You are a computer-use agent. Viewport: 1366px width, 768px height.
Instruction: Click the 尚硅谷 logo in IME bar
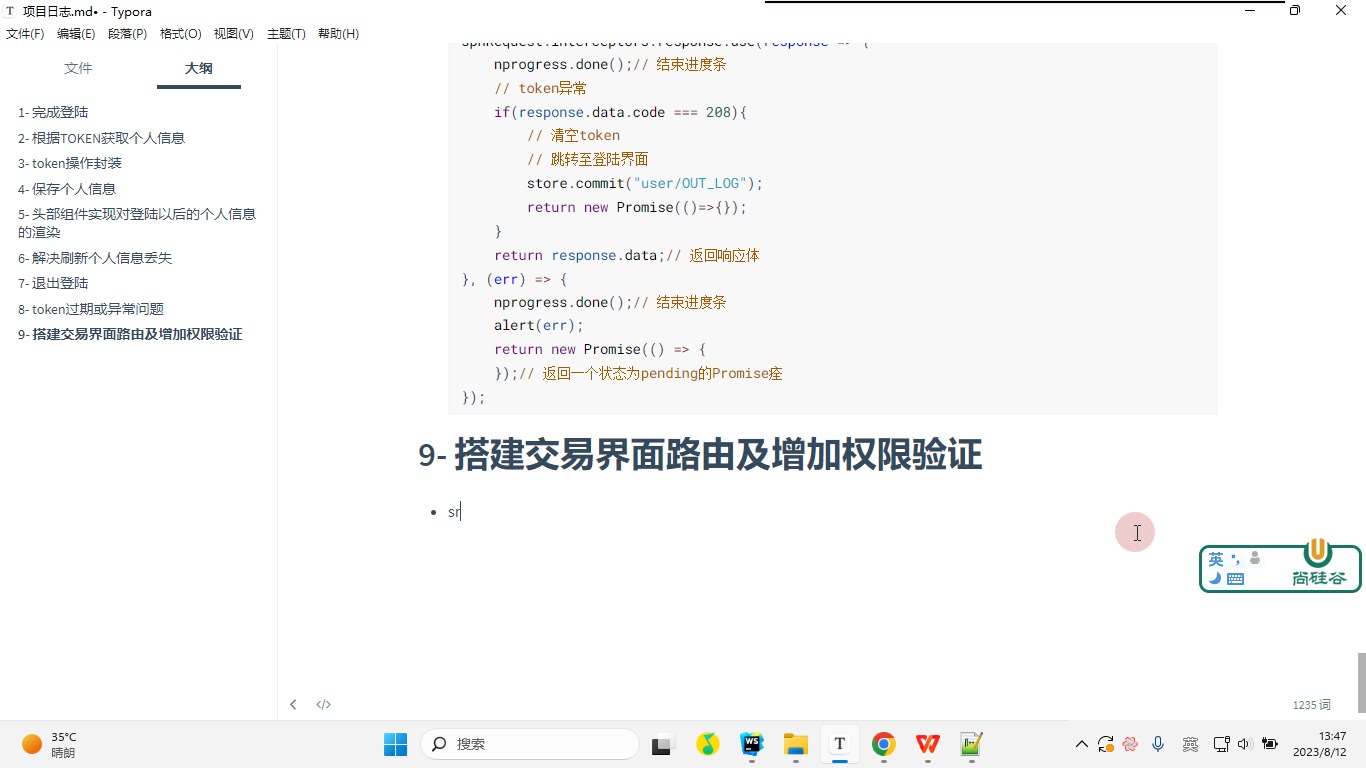tap(1318, 565)
